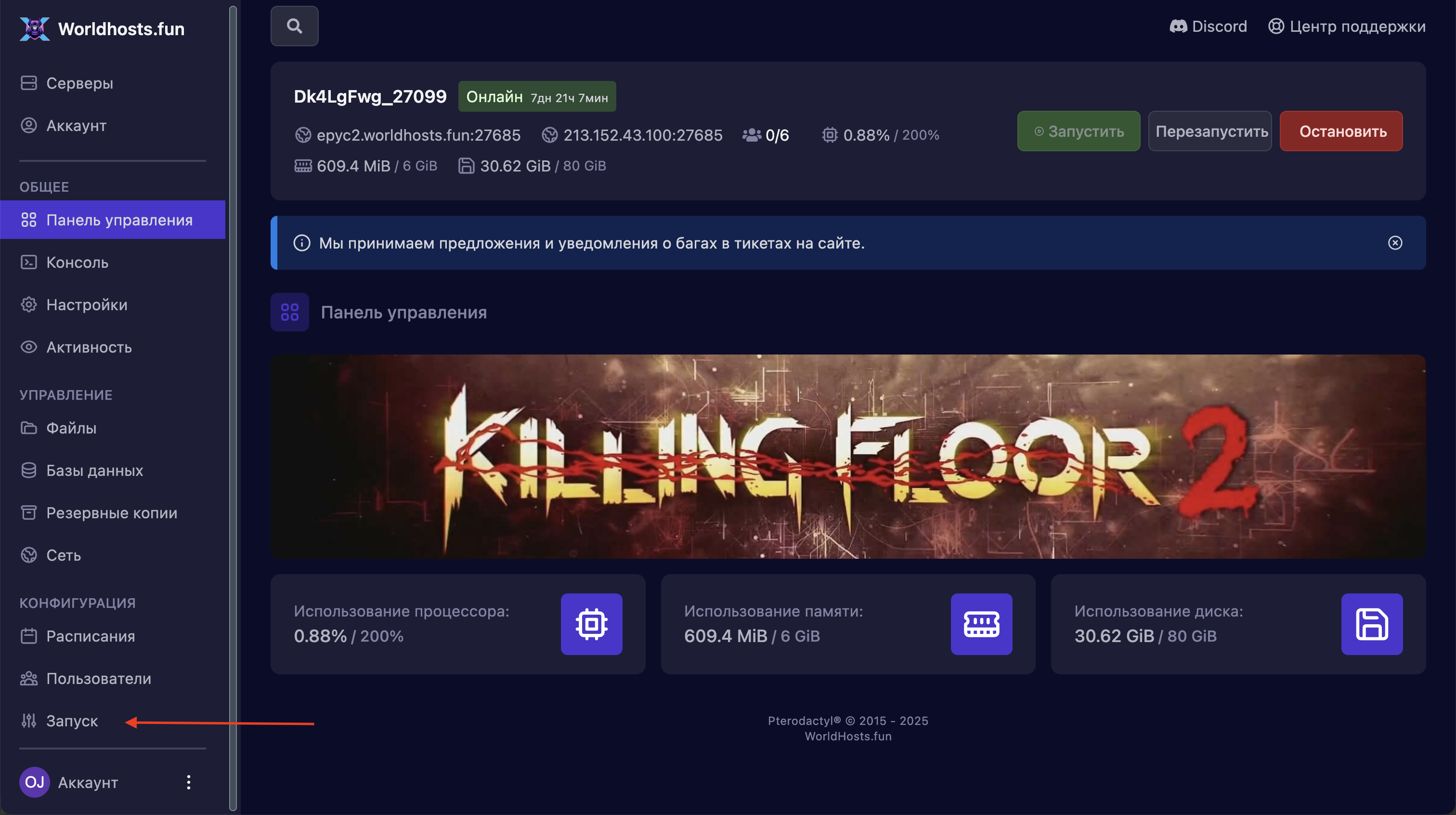1456x815 pixels.
Task: Open Файлы folder in sidebar
Action: [71, 428]
